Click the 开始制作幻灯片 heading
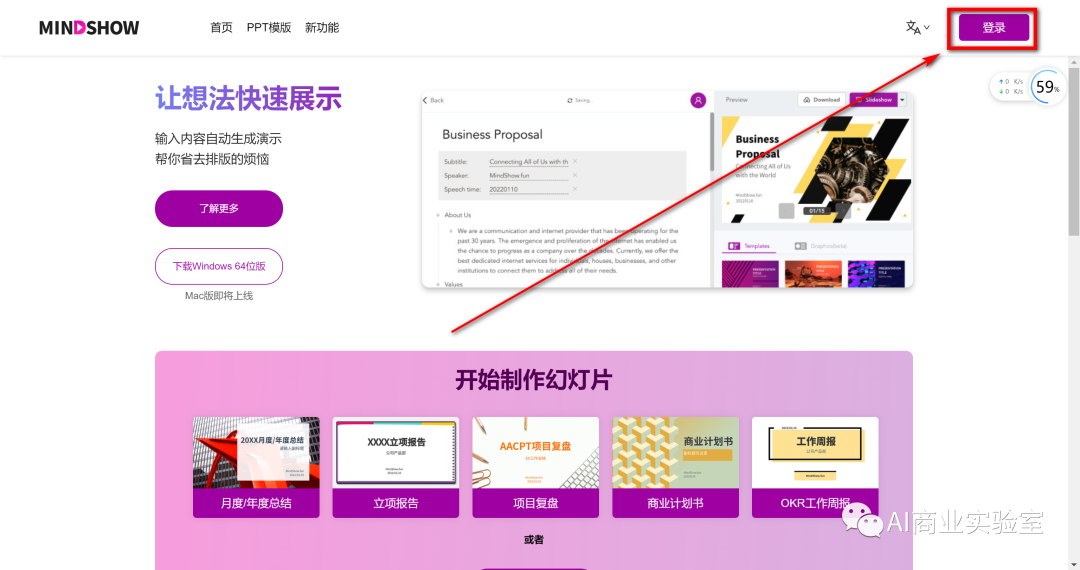 [x=534, y=380]
